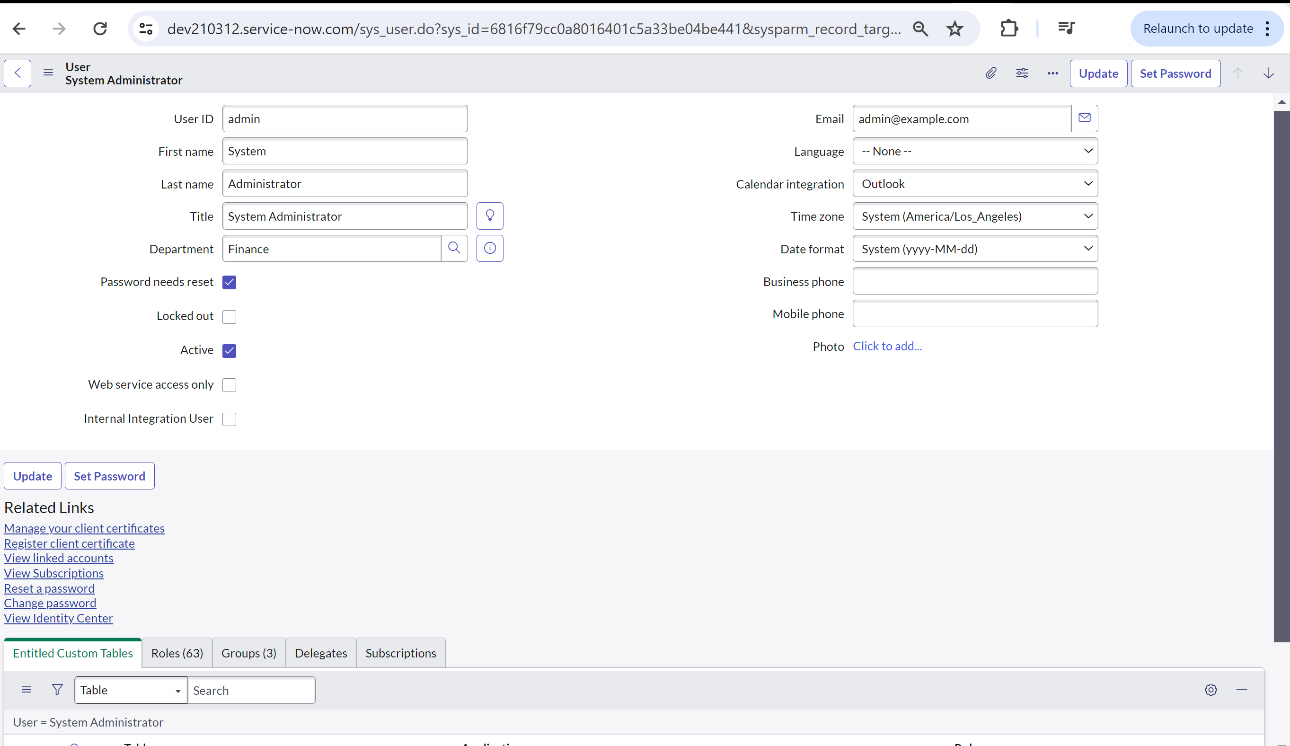1290x746 pixels.
Task: Click Update in the form header
Action: point(1099,73)
